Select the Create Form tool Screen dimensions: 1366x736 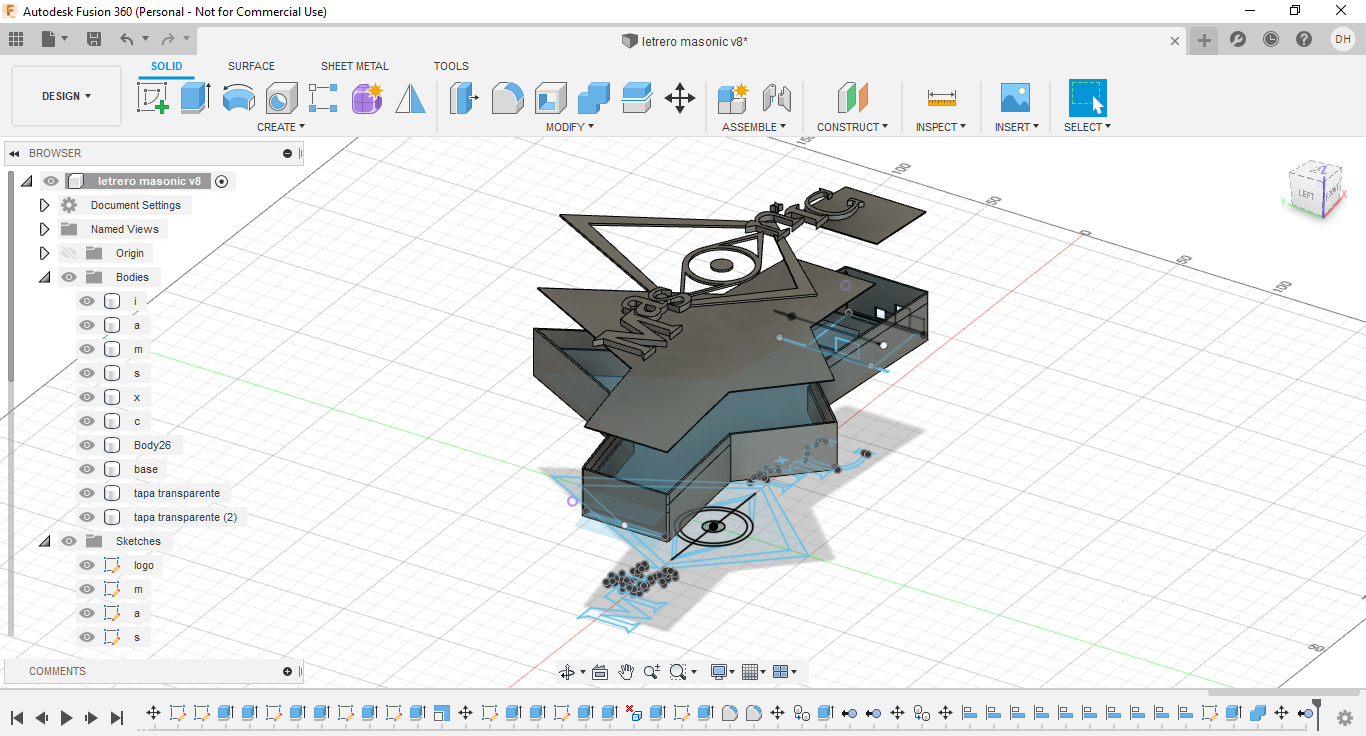pyautogui.click(x=367, y=98)
